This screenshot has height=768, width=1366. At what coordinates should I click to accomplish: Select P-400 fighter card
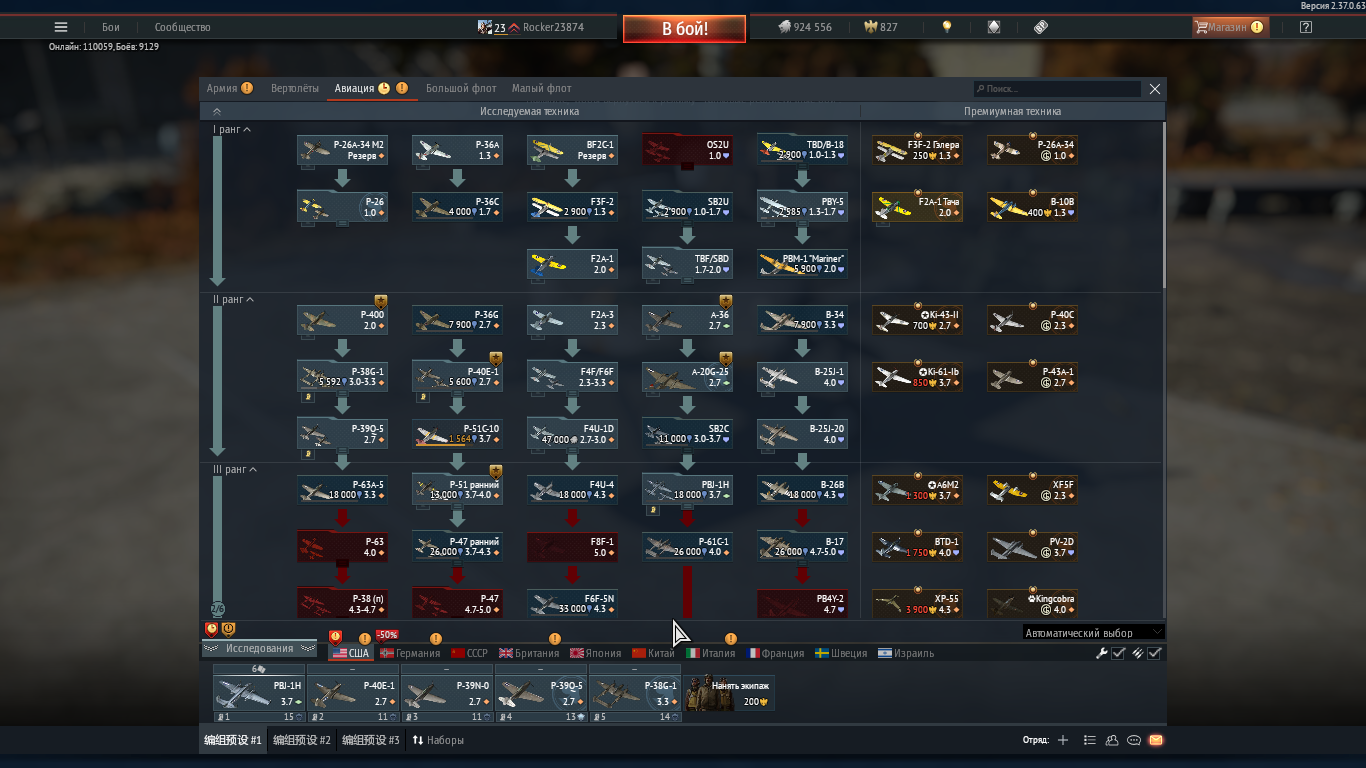342,320
